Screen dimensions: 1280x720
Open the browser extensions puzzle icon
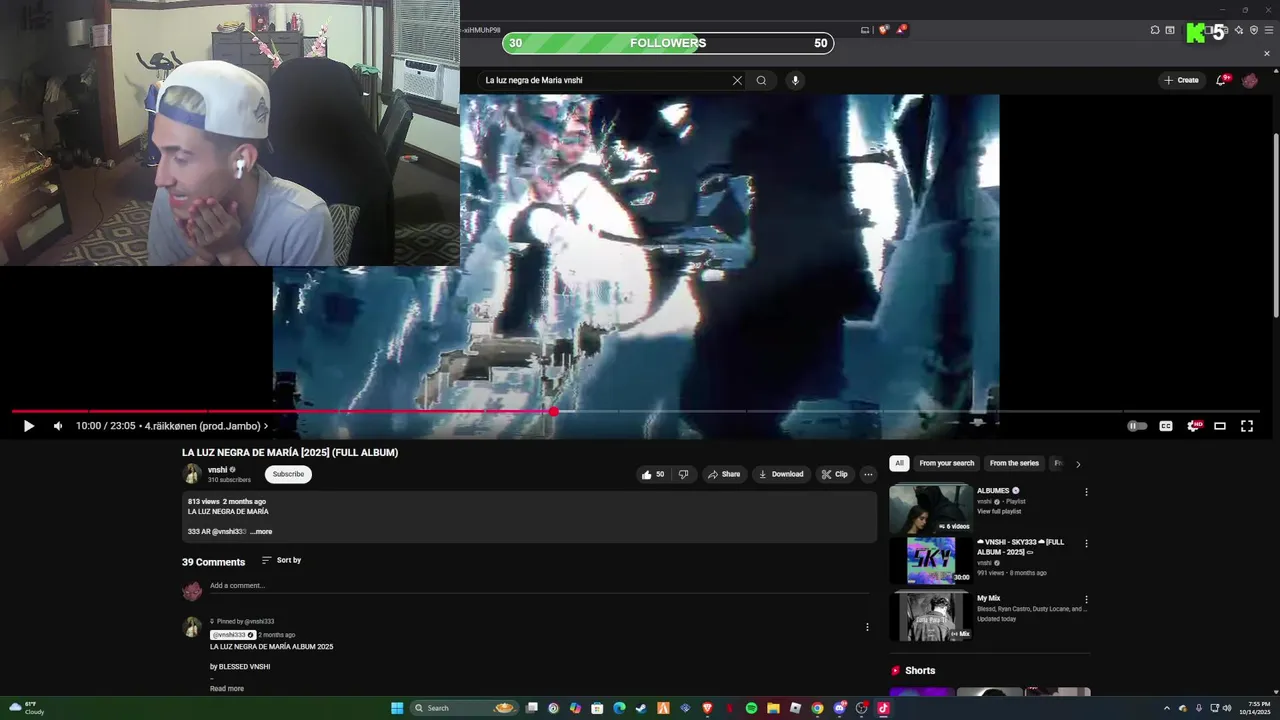pyautogui.click(x=1155, y=30)
